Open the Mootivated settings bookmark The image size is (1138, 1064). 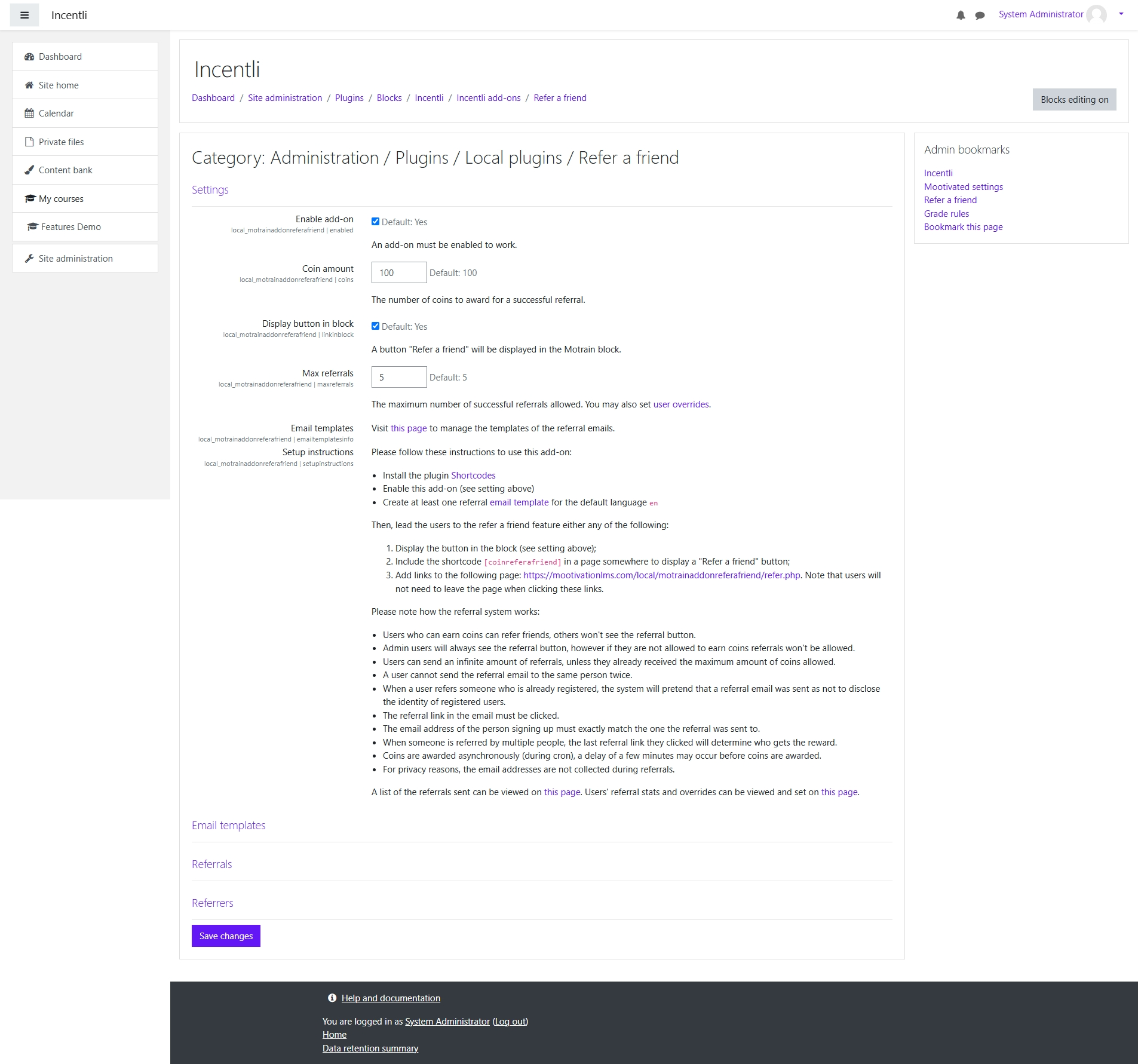tap(964, 187)
